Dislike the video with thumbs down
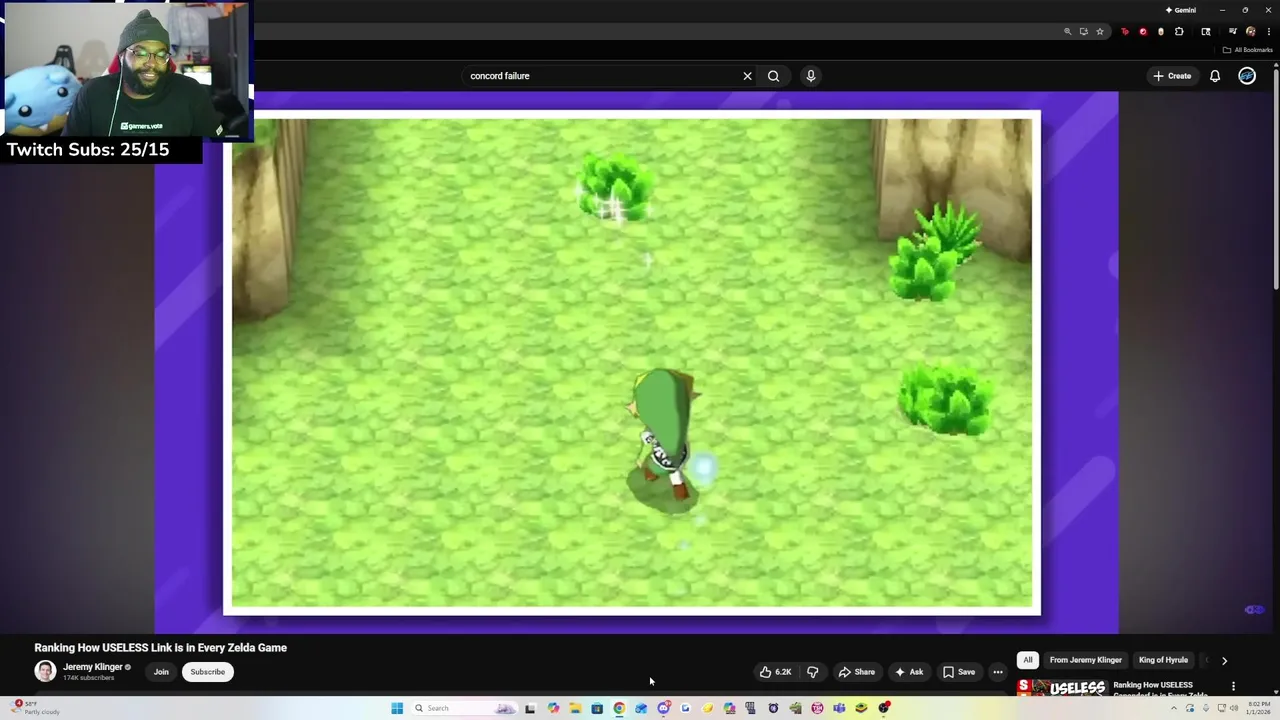1280x720 pixels. pyautogui.click(x=812, y=672)
